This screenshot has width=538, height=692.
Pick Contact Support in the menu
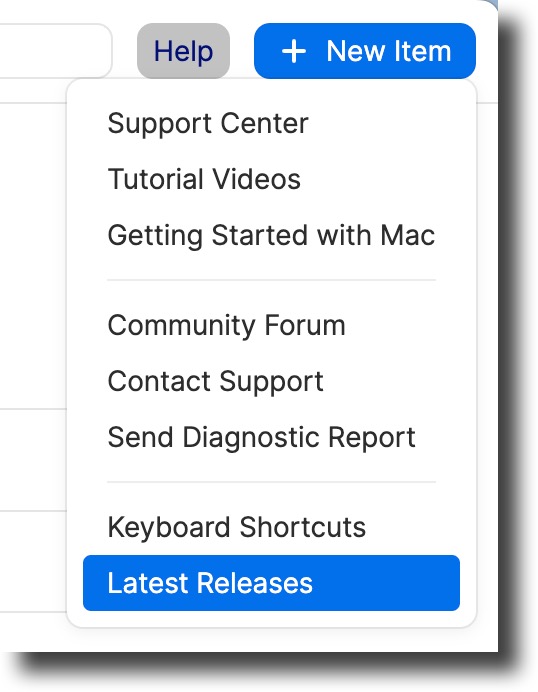pos(271,381)
